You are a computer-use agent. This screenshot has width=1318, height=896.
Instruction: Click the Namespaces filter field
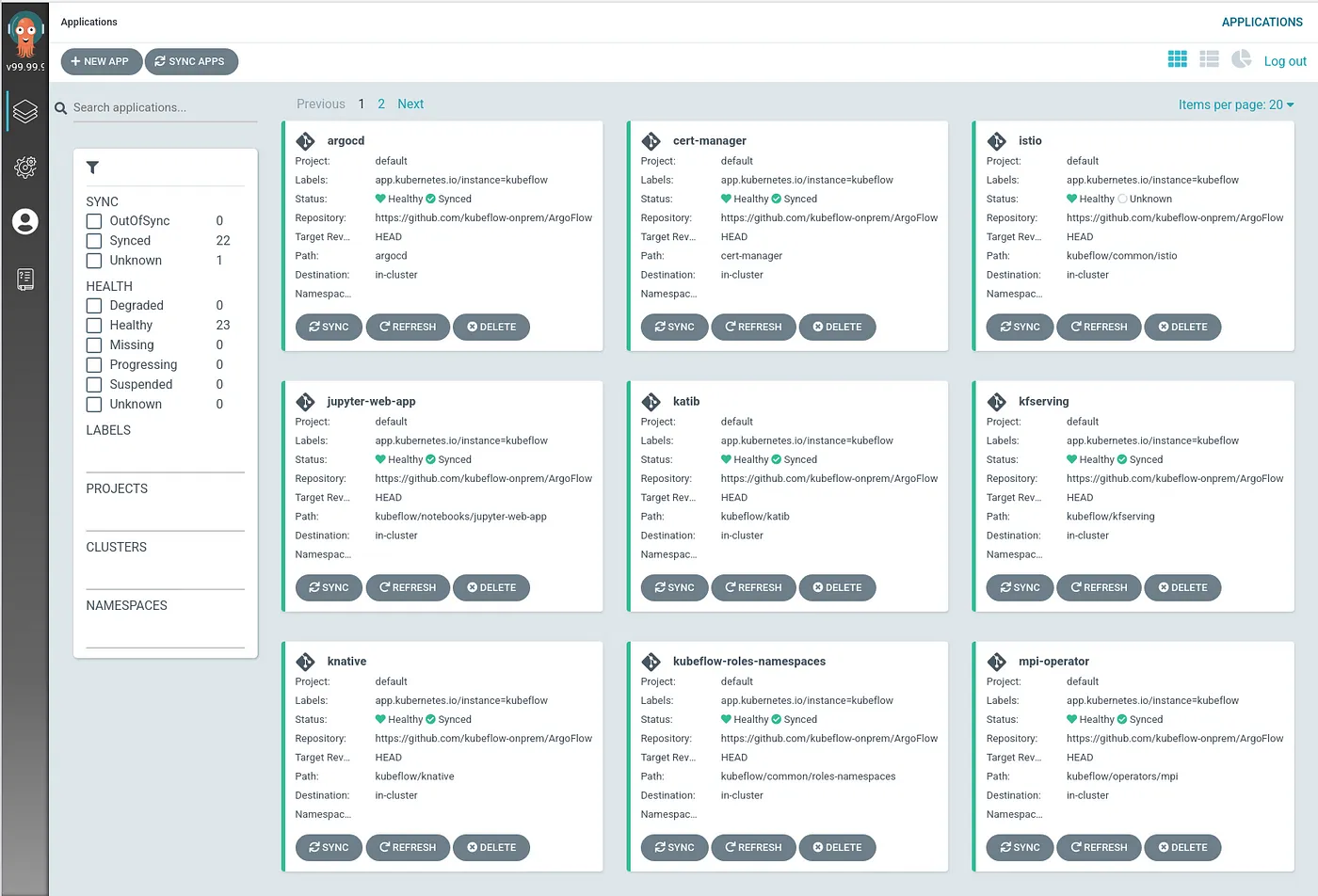click(x=165, y=632)
